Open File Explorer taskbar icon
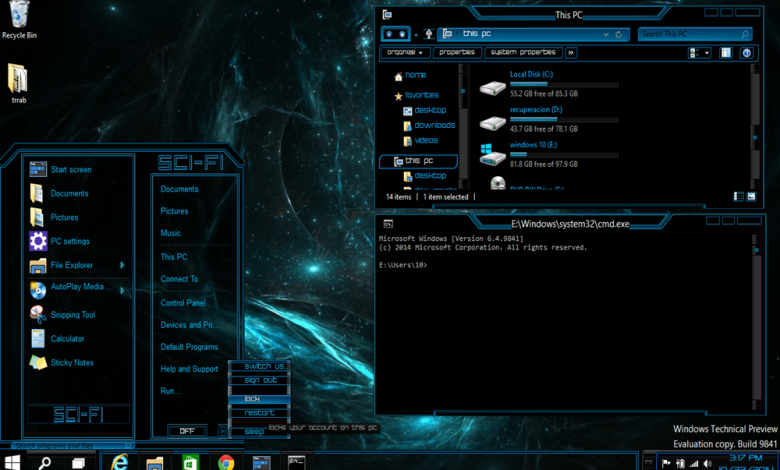The width and height of the screenshot is (780, 470). pos(155,463)
